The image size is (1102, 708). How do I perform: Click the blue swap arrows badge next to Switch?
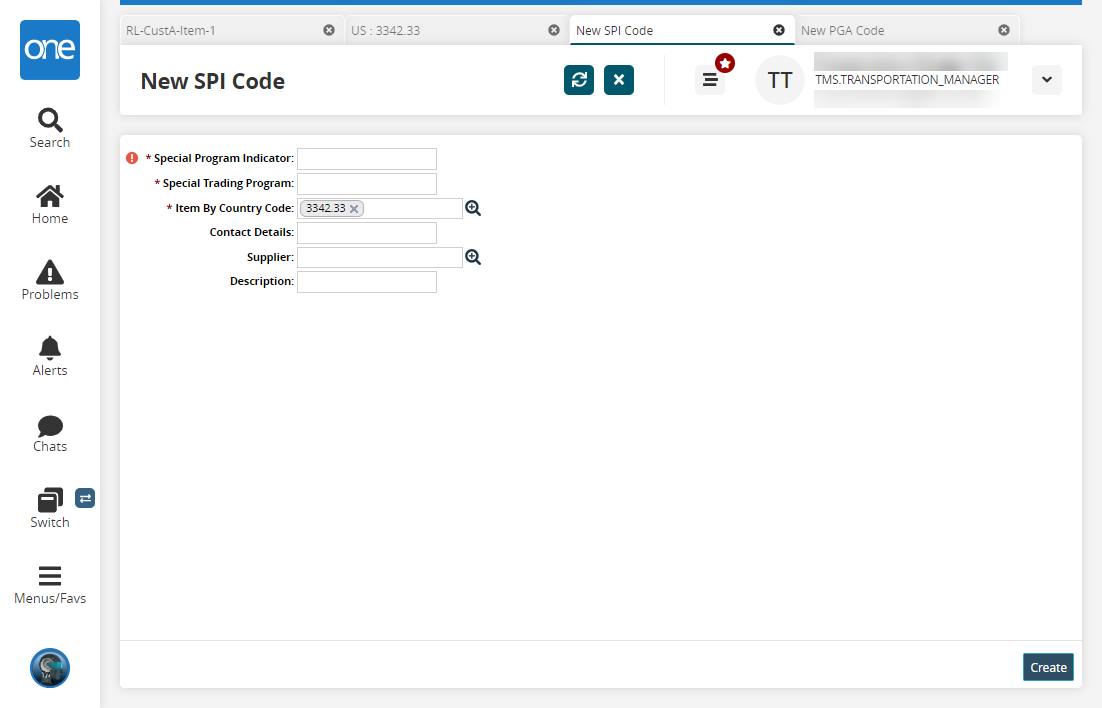click(85, 498)
